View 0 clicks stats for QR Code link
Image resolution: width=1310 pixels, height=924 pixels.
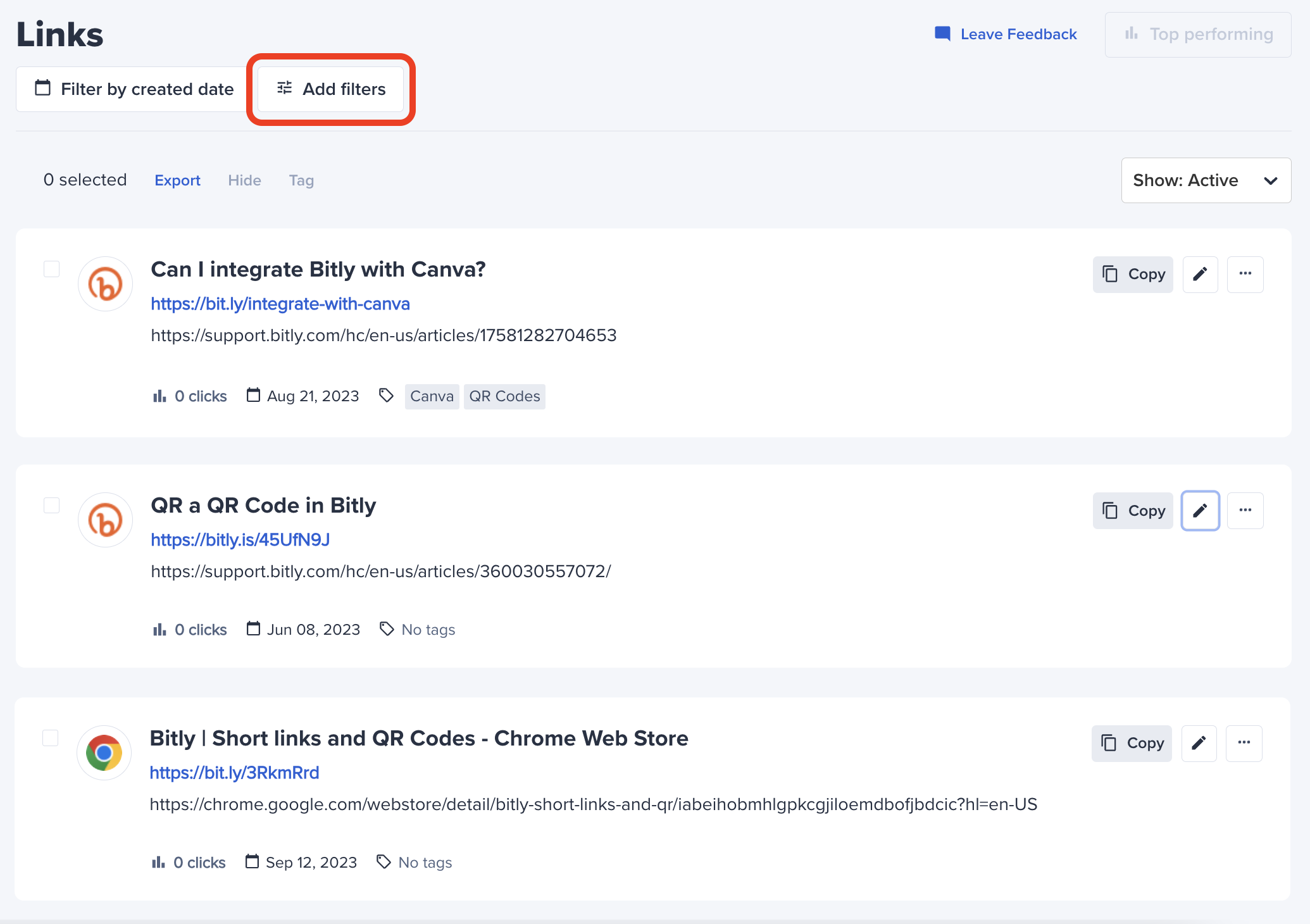[189, 630]
